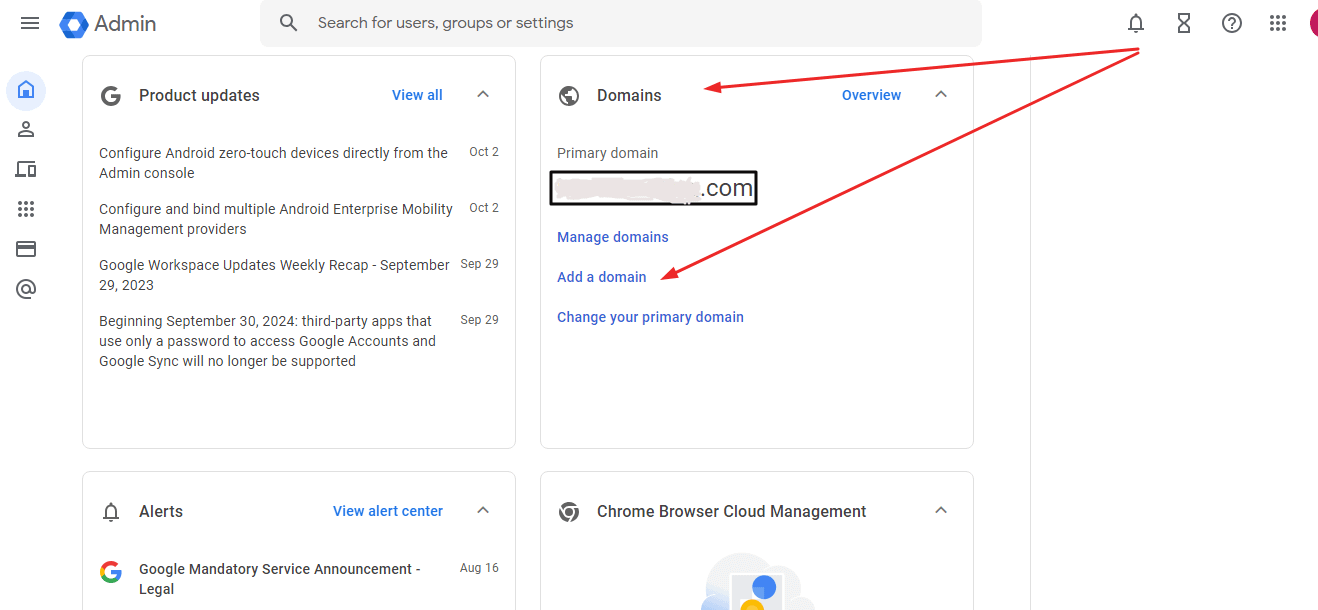Click Add a domain
This screenshot has width=1318, height=610.
pos(602,277)
